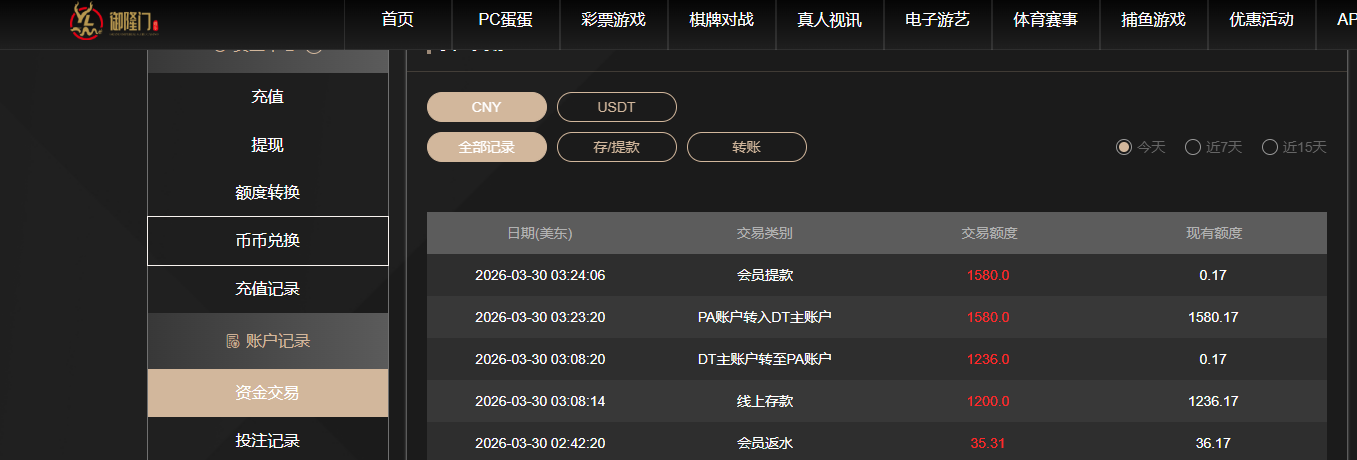Screen dimensions: 1357x460
Task: Click the DT主账户转至PA账户 entry
Action: click(x=765, y=359)
